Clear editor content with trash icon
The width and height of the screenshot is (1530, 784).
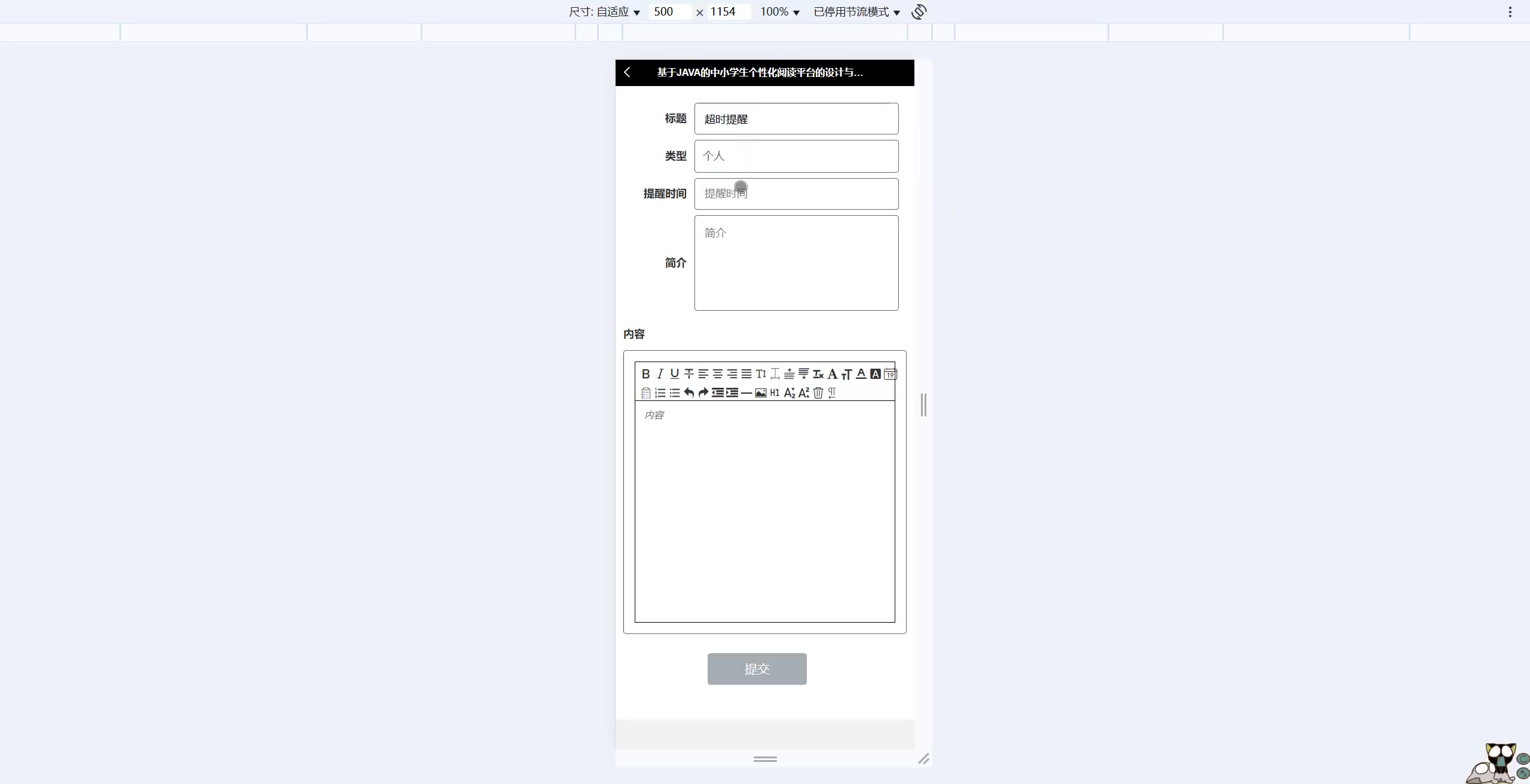pos(818,393)
